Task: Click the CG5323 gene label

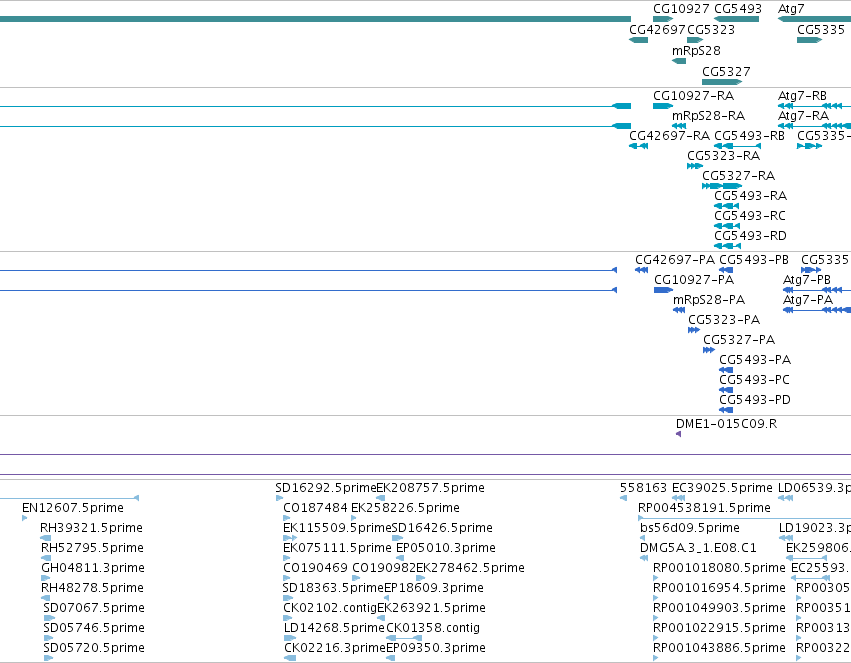Action: (711, 29)
